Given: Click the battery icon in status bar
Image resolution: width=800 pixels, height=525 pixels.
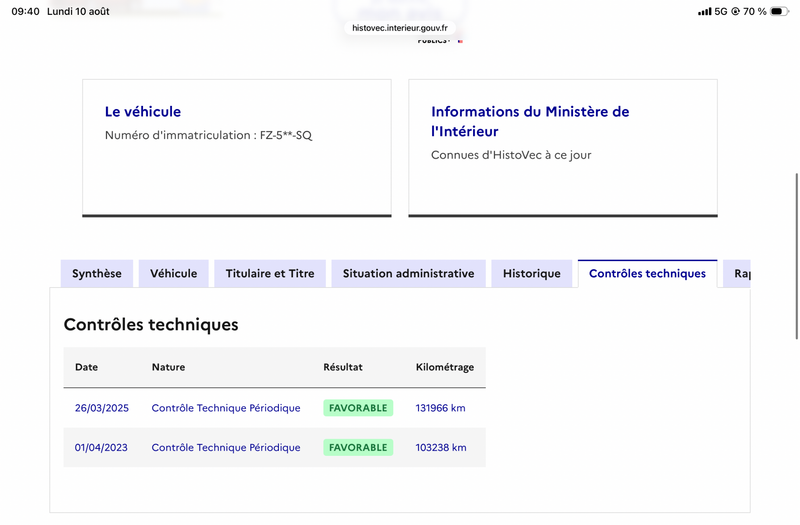Looking at the screenshot, I should click(779, 11).
